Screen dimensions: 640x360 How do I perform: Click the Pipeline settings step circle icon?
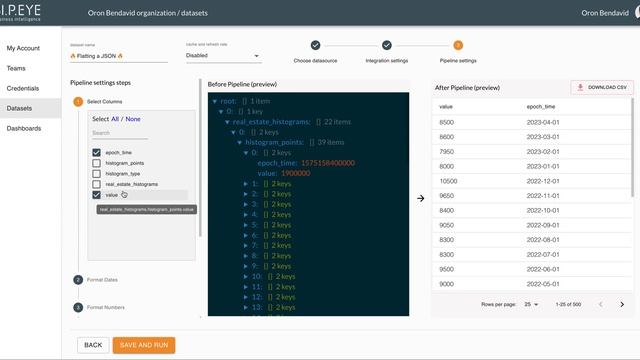[x=458, y=45]
